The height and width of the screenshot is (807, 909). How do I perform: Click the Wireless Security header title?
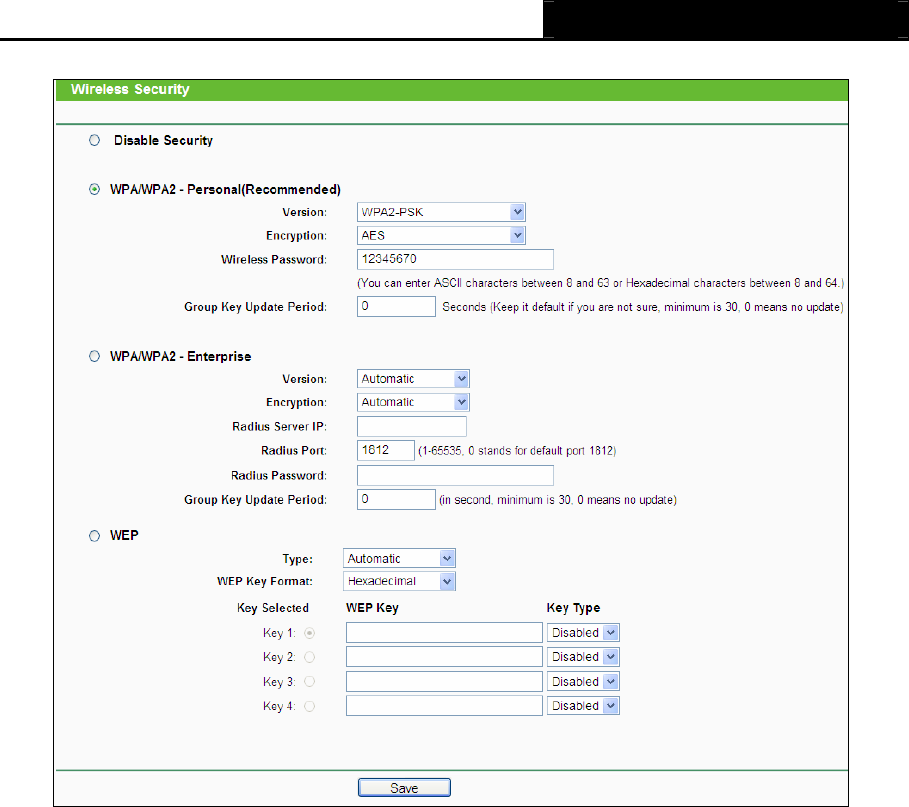pos(130,89)
